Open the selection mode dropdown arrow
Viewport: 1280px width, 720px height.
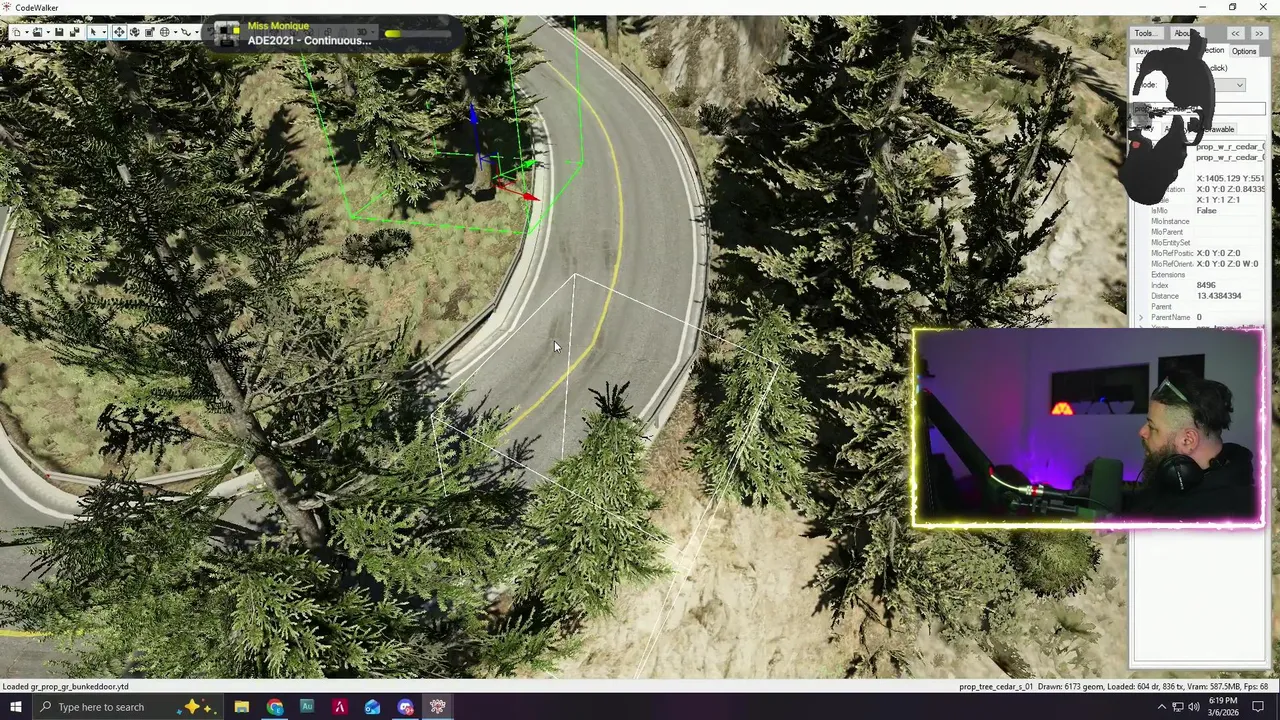point(105,32)
